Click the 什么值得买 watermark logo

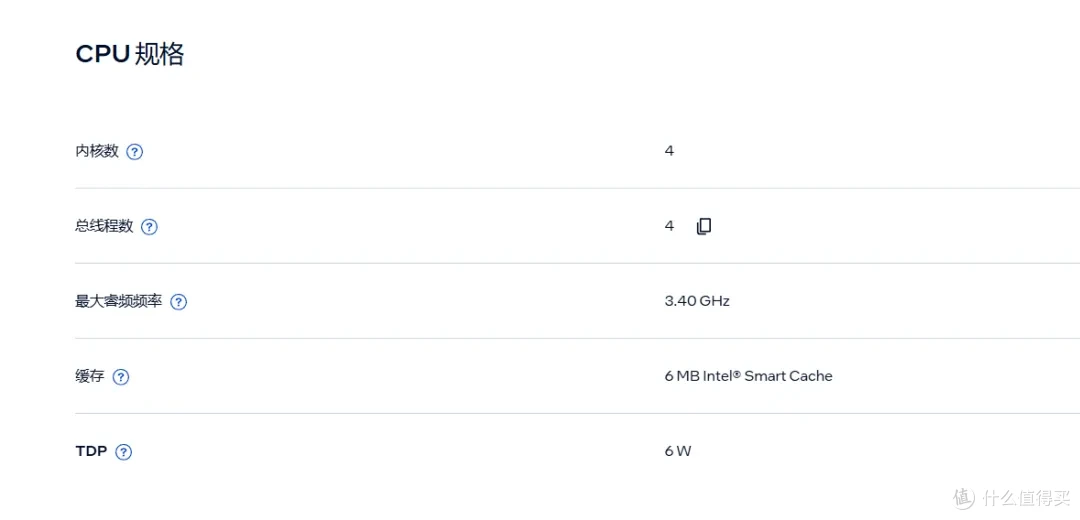click(964, 496)
